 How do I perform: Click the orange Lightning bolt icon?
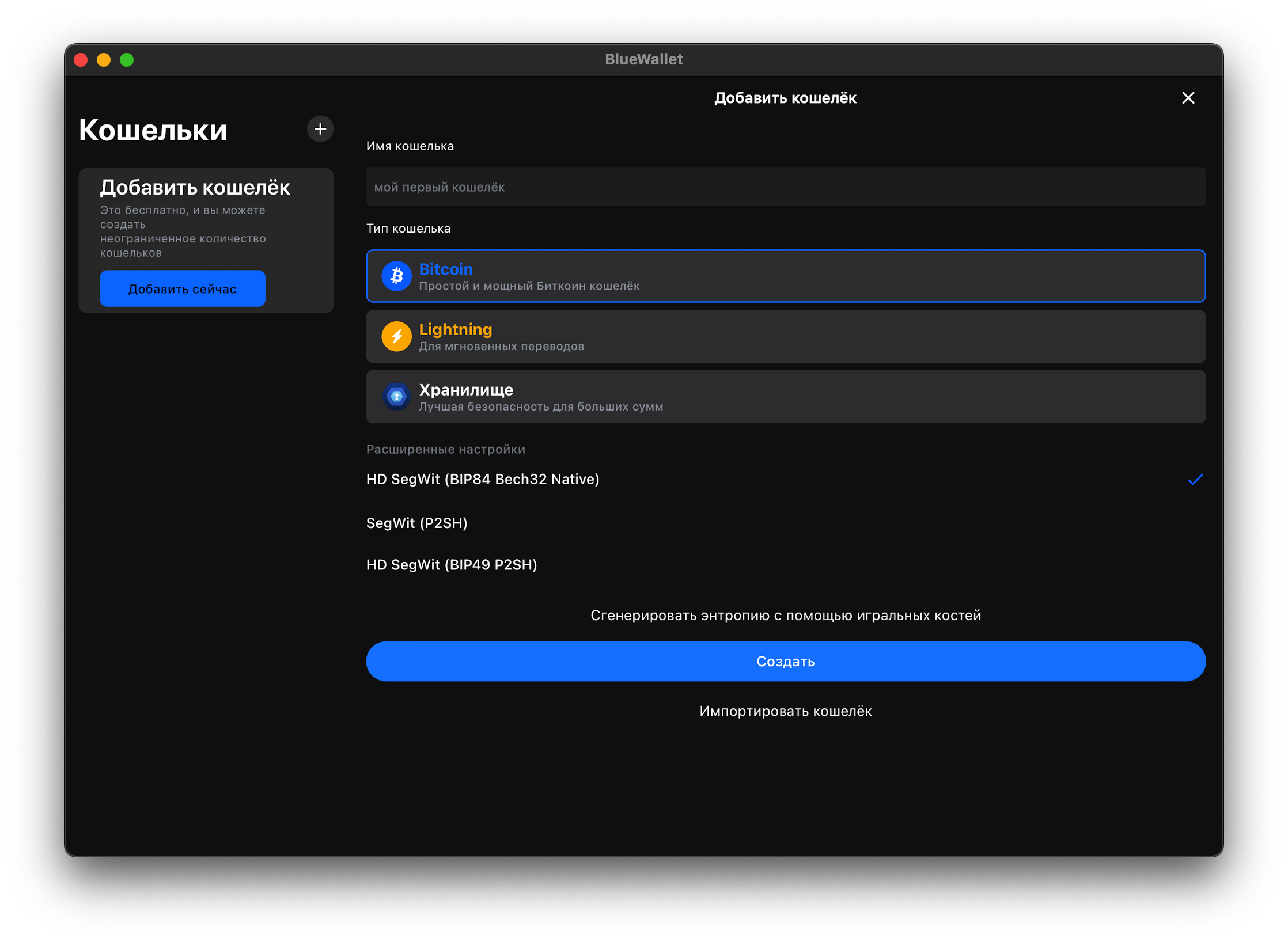(396, 336)
